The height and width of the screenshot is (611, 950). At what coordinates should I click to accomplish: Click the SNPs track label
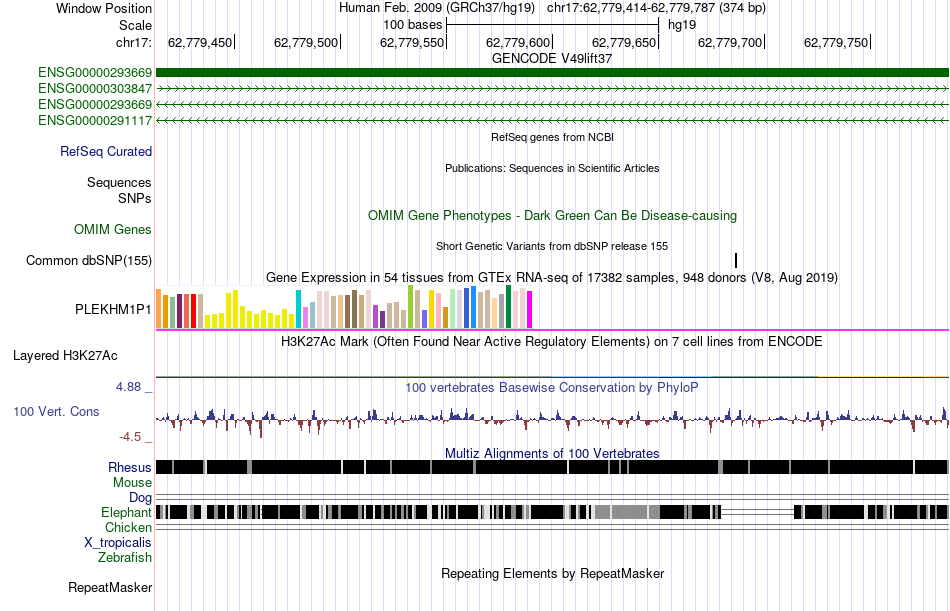(x=135, y=198)
